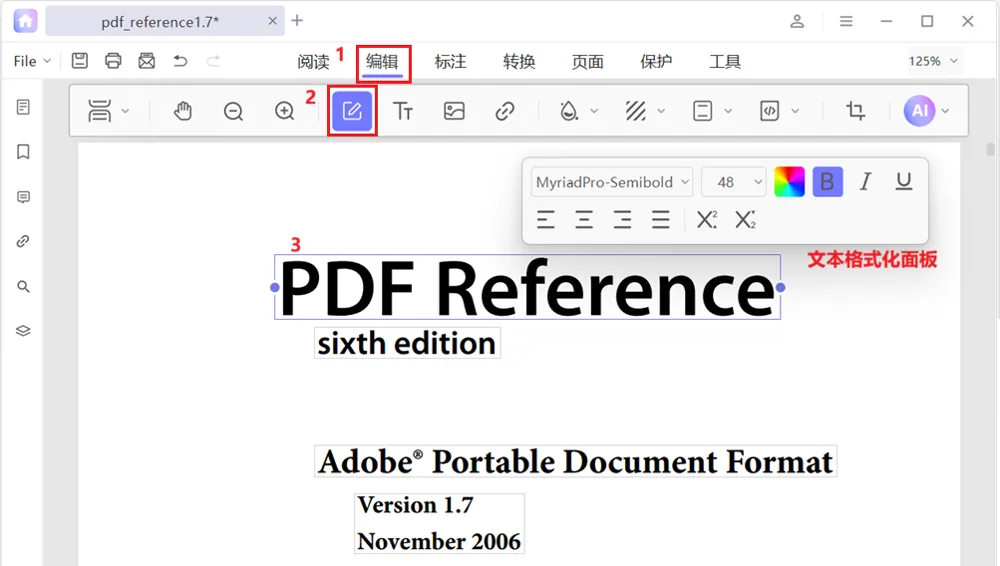Select the crop page tool
Screen dimensions: 1000x566
tap(856, 111)
